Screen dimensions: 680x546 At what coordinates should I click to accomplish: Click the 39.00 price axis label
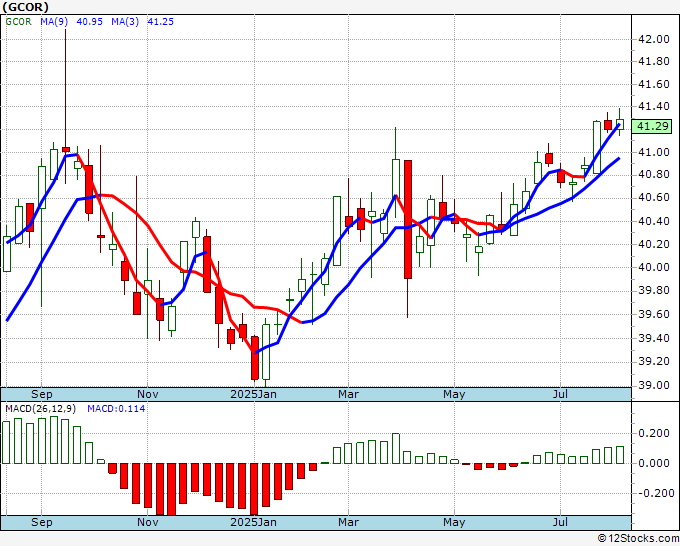point(654,385)
